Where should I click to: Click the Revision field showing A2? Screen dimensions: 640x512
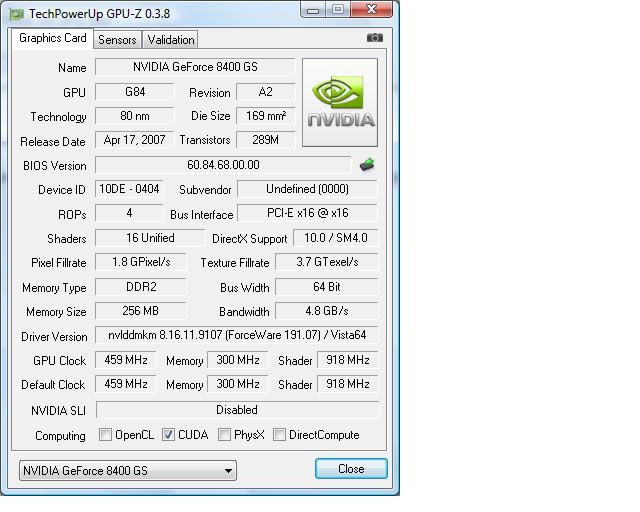click(x=265, y=92)
